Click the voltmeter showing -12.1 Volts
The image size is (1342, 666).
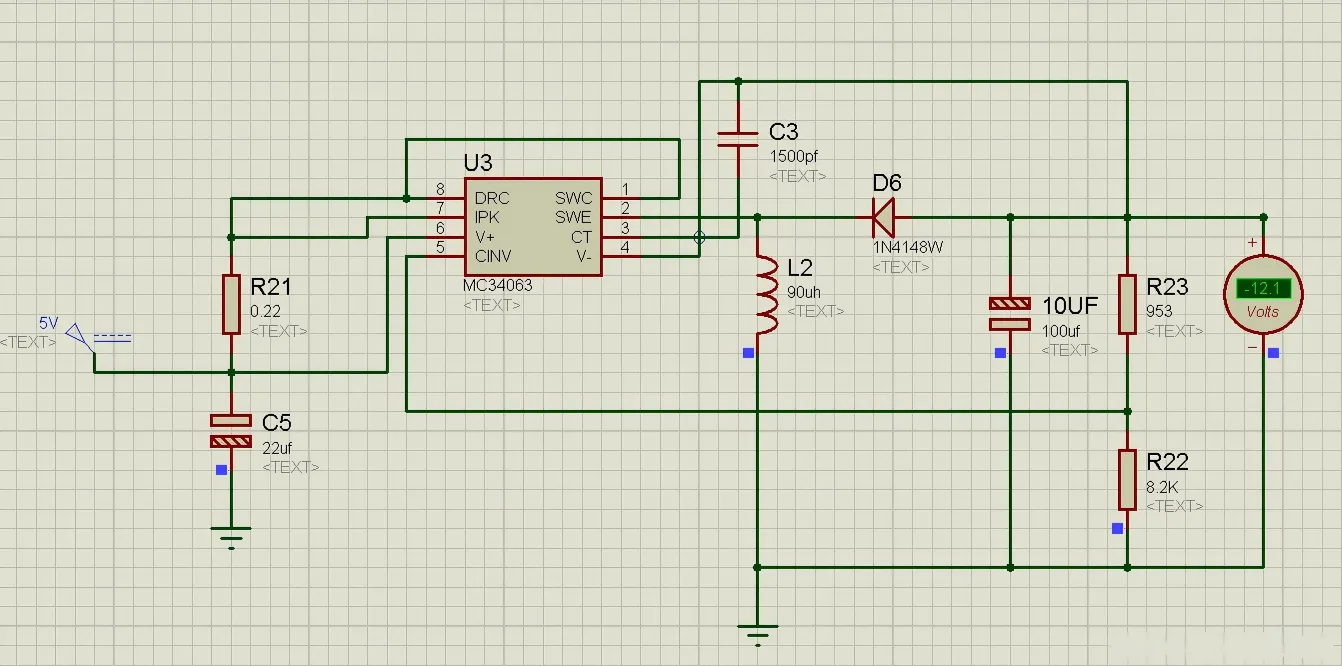[1263, 293]
